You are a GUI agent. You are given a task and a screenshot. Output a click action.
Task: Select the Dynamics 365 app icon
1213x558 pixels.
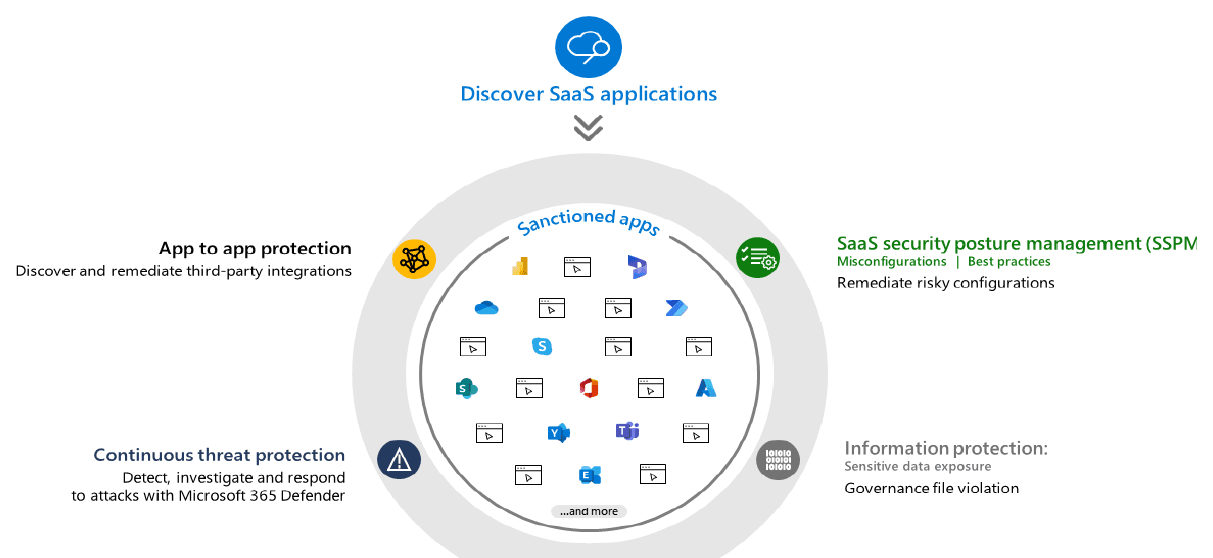point(638,267)
